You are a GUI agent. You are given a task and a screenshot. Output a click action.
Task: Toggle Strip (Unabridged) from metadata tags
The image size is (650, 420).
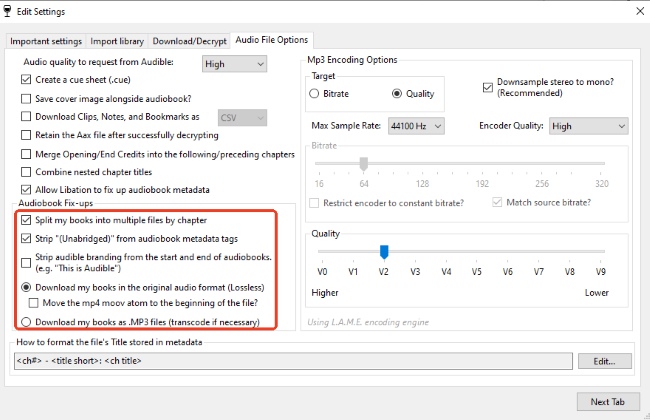click(26, 238)
